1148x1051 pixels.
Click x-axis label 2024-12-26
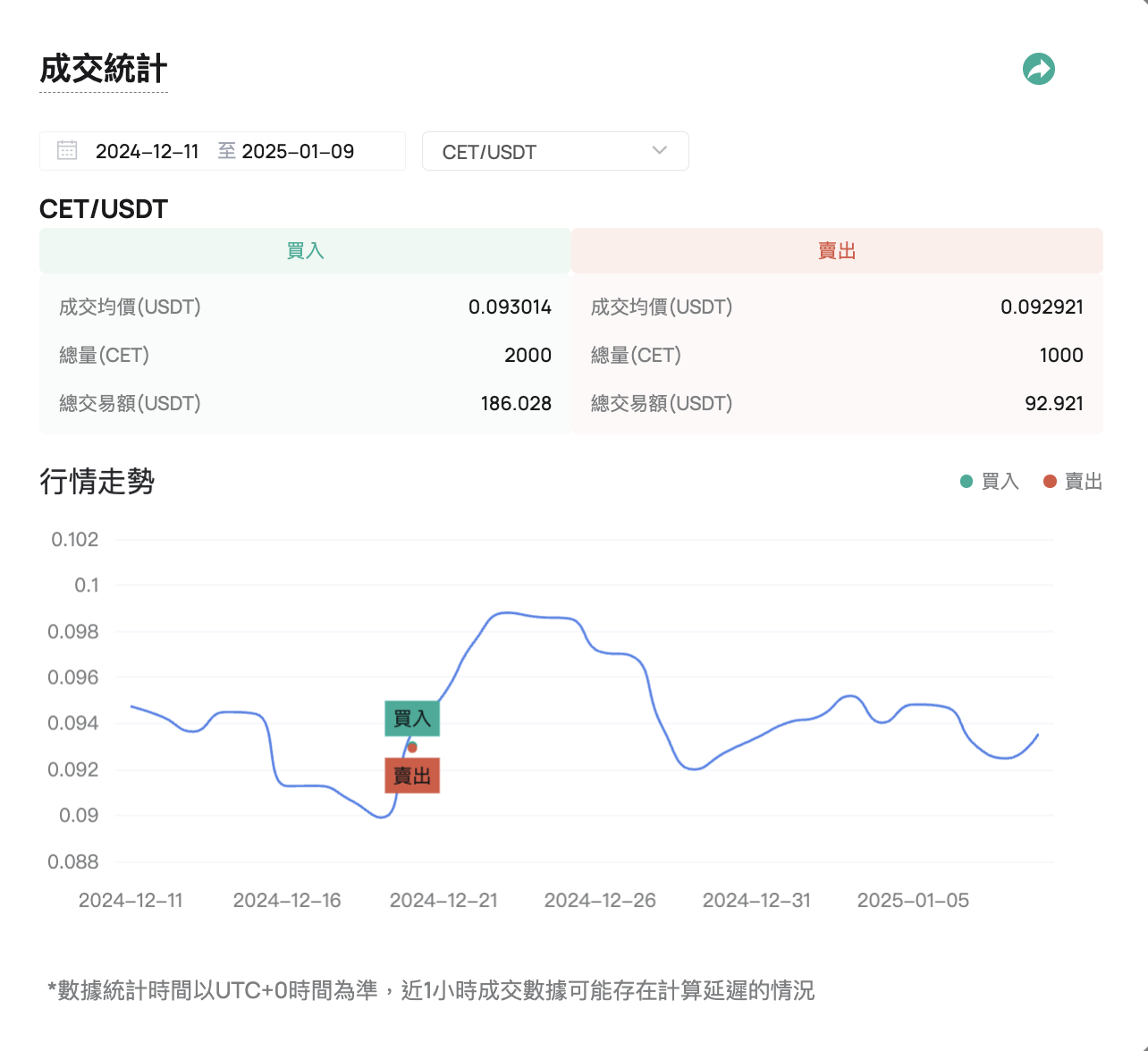pos(600,901)
